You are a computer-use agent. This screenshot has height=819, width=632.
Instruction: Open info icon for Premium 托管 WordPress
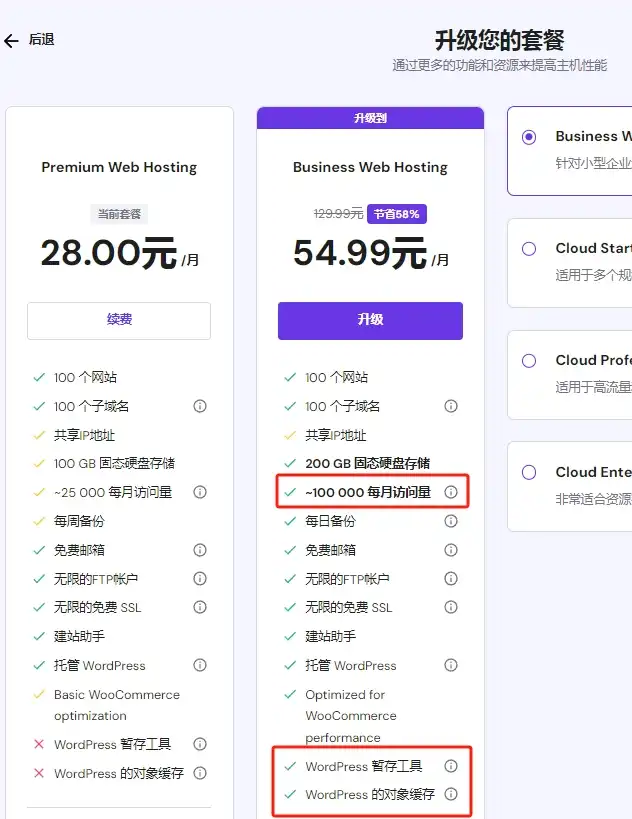tap(200, 665)
